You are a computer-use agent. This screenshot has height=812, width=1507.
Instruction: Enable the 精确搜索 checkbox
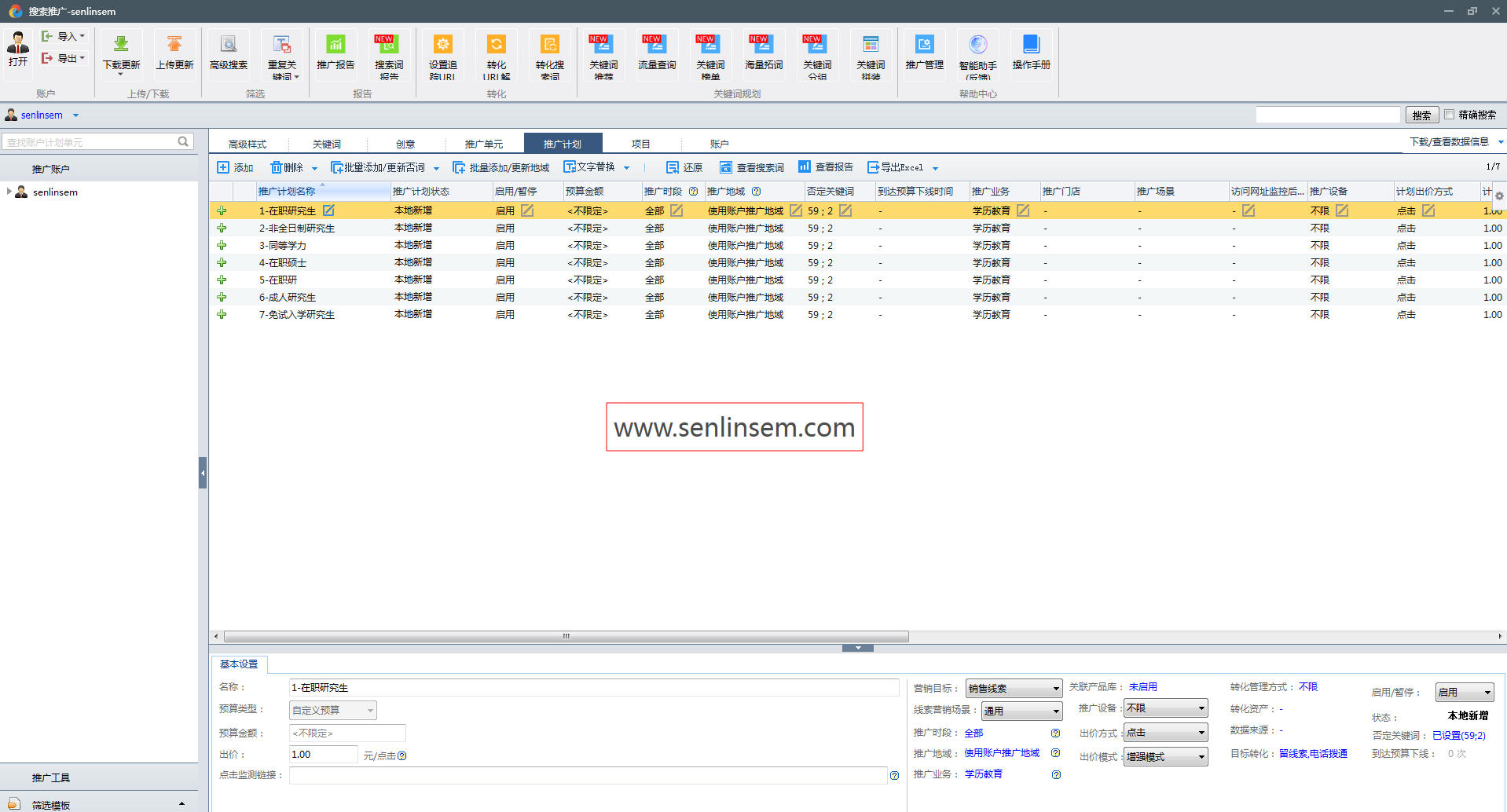click(1450, 115)
